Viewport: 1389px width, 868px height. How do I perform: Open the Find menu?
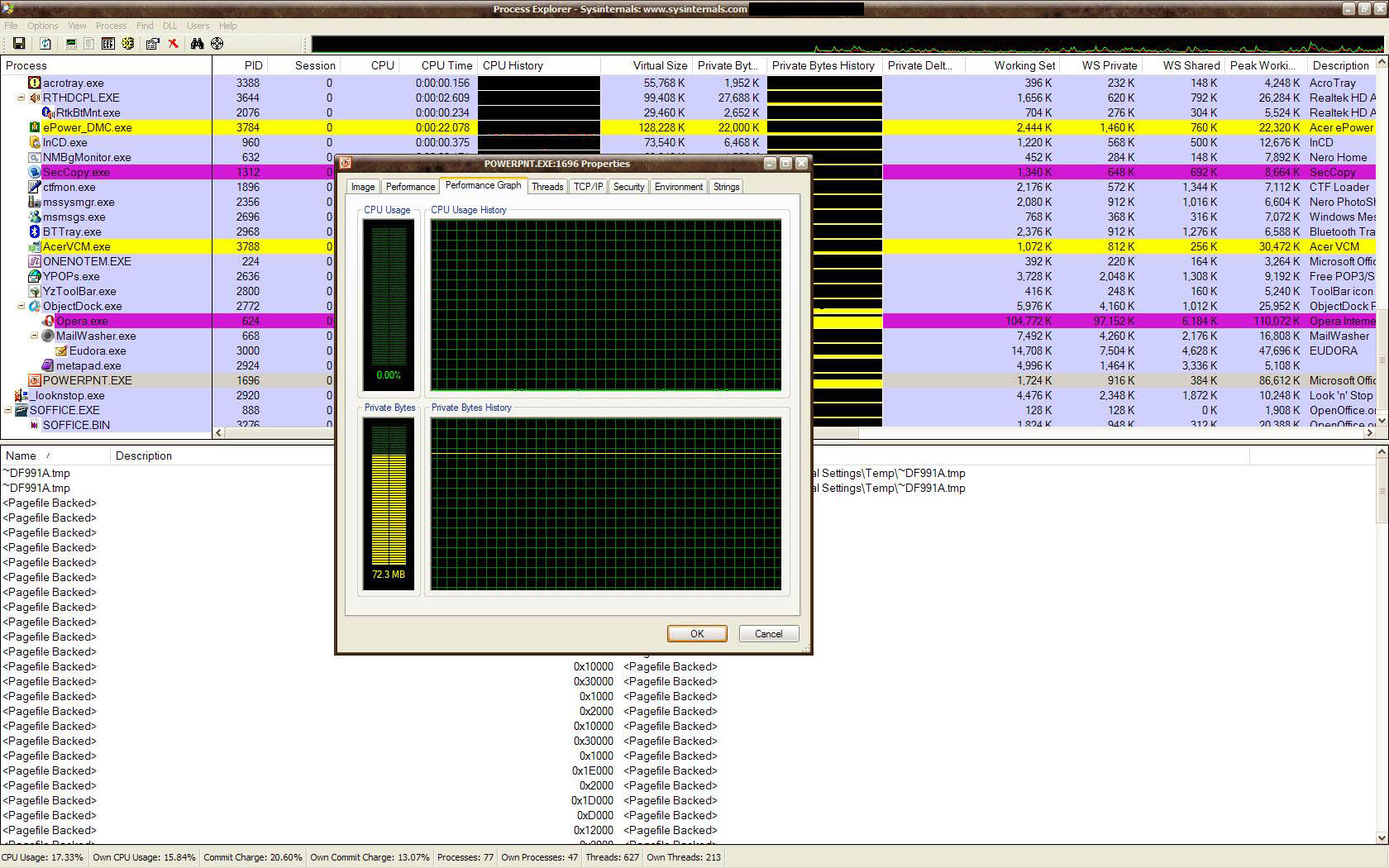[145, 26]
